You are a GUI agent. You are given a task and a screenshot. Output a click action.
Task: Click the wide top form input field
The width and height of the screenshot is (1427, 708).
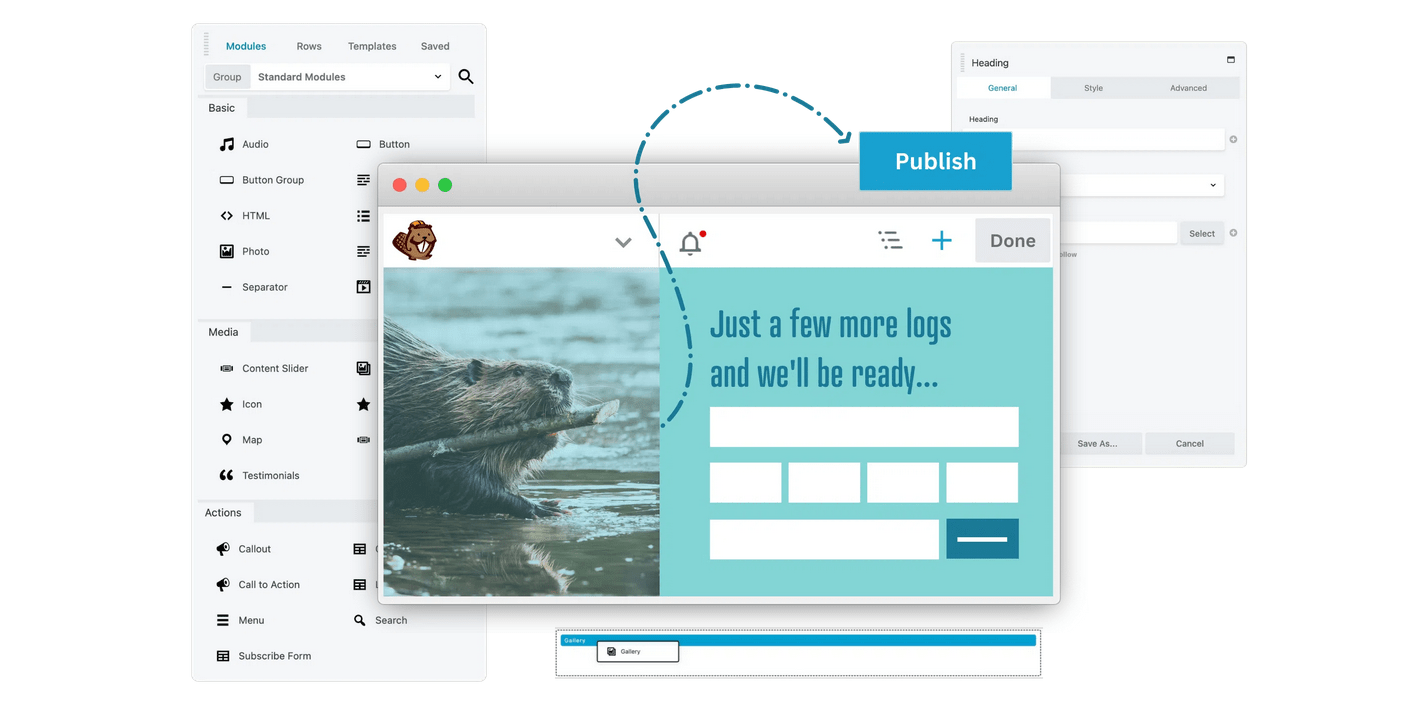click(x=864, y=427)
